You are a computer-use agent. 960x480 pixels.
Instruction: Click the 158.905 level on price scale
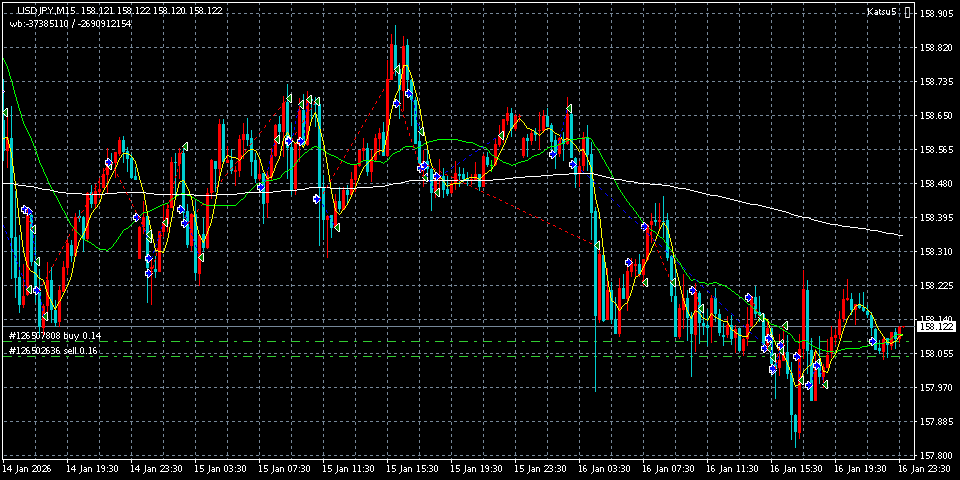tap(936, 14)
